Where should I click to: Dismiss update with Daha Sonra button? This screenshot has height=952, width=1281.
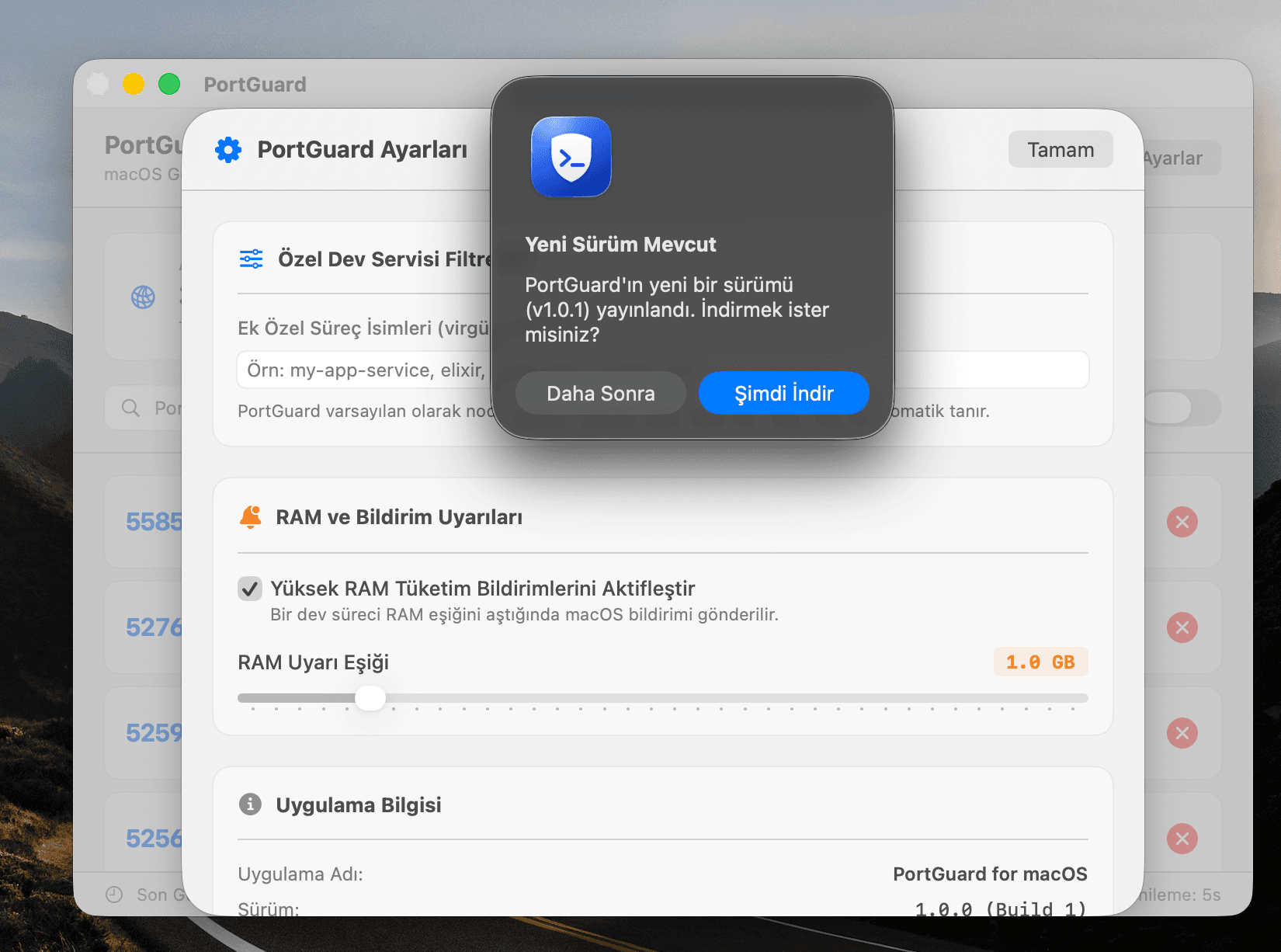600,393
